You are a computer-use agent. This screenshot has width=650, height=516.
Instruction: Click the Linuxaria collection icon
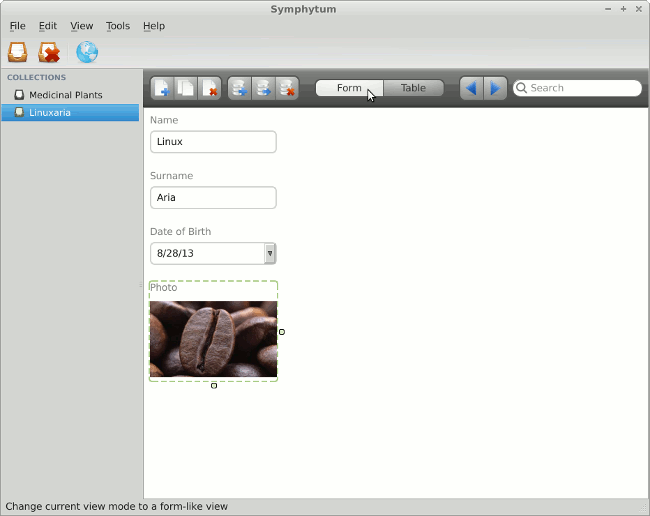tap(19, 112)
